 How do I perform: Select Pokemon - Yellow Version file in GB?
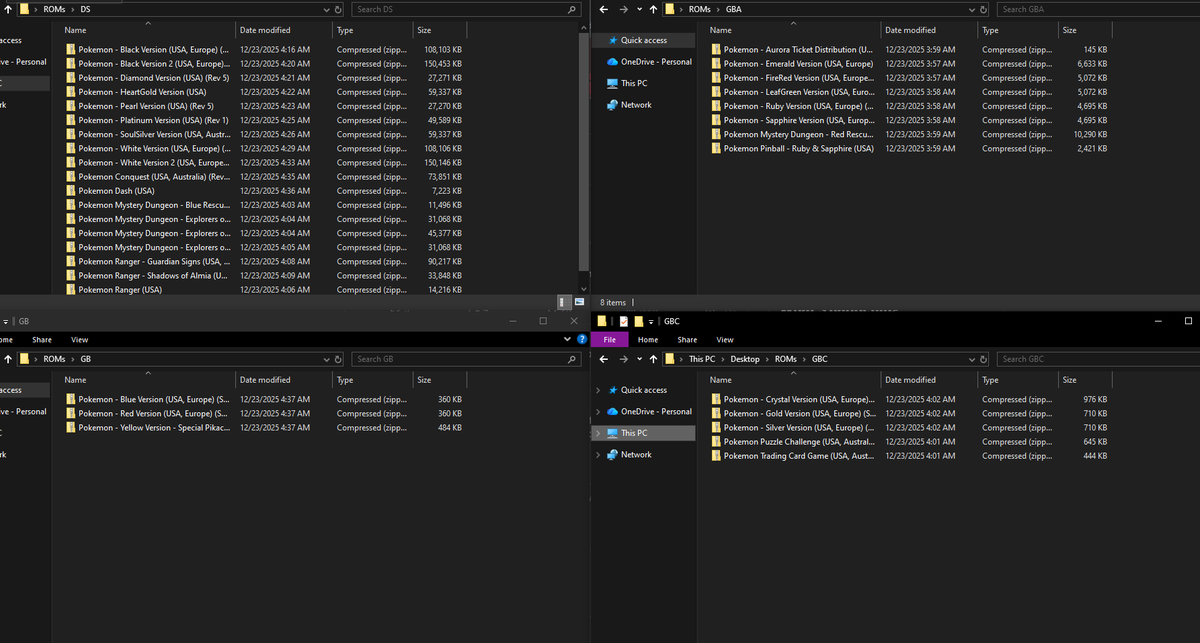click(150, 427)
